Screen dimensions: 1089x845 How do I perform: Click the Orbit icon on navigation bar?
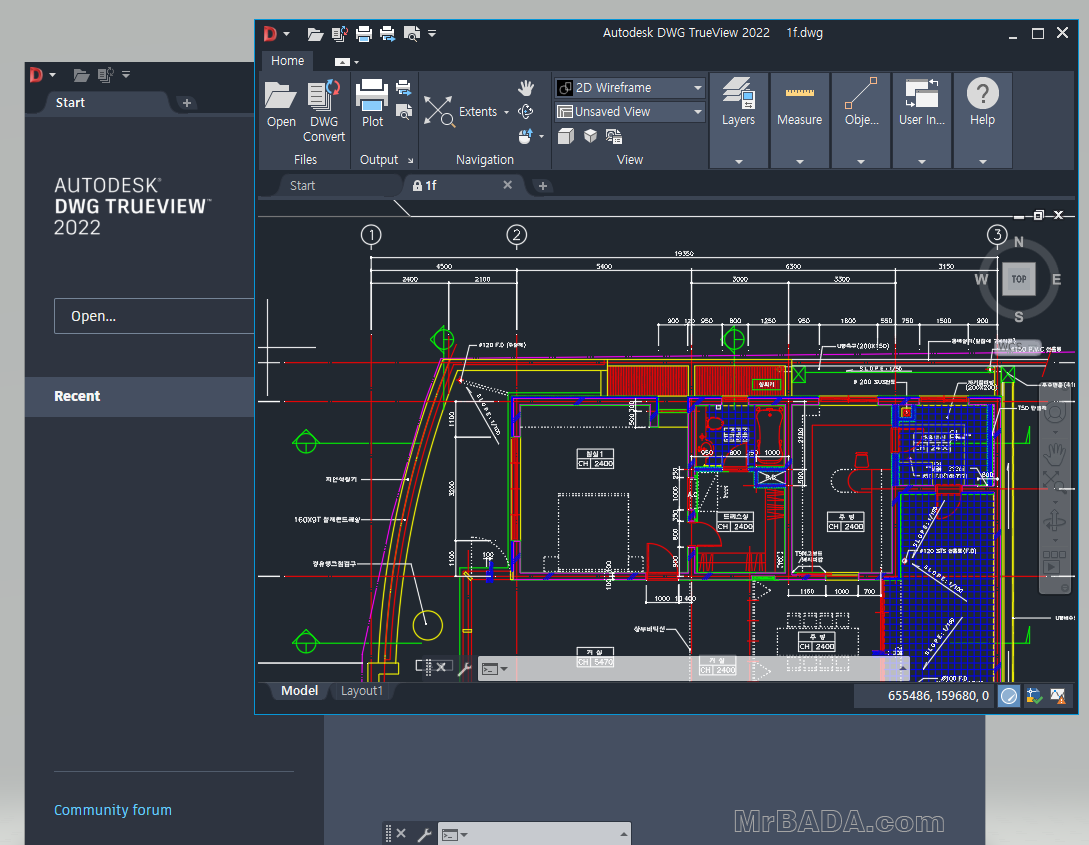point(1054,520)
